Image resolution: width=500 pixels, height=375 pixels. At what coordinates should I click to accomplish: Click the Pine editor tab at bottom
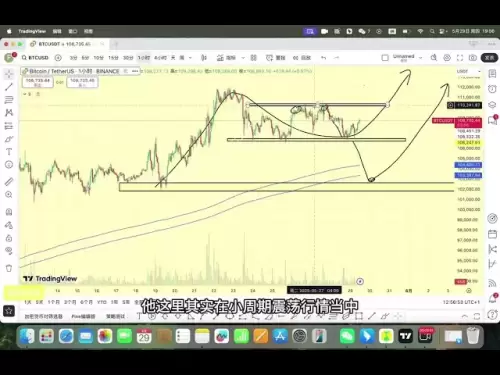click(x=83, y=316)
